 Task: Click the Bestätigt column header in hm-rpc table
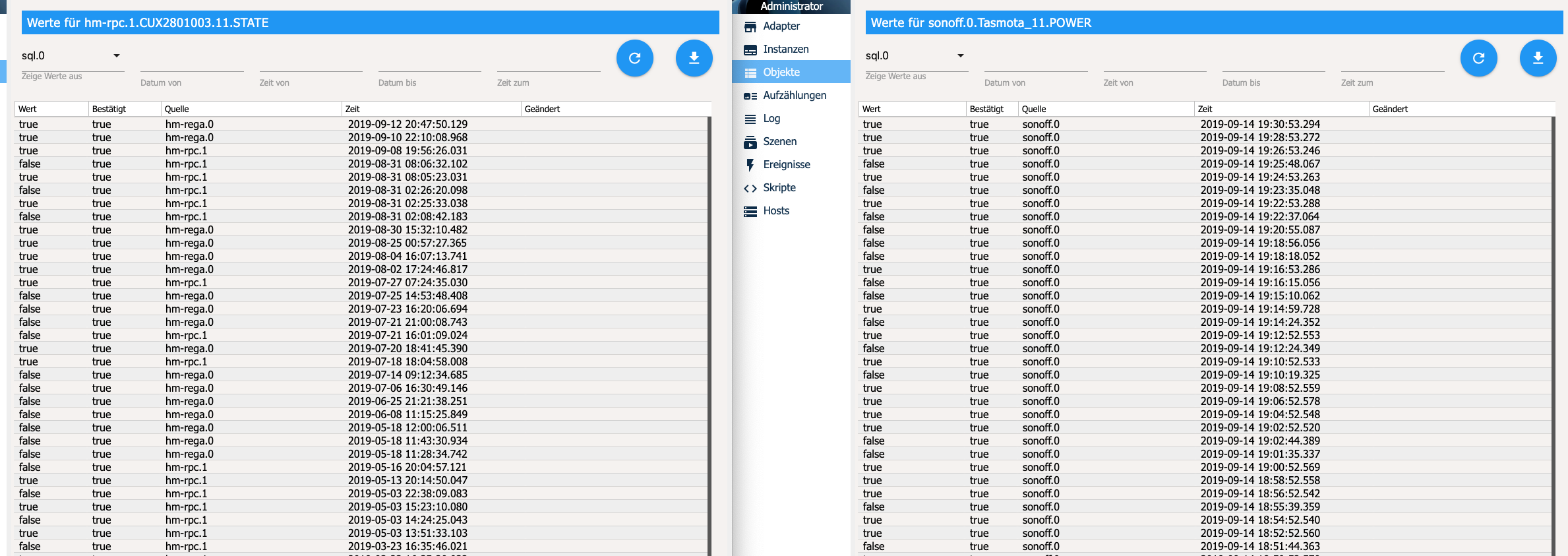coord(125,109)
